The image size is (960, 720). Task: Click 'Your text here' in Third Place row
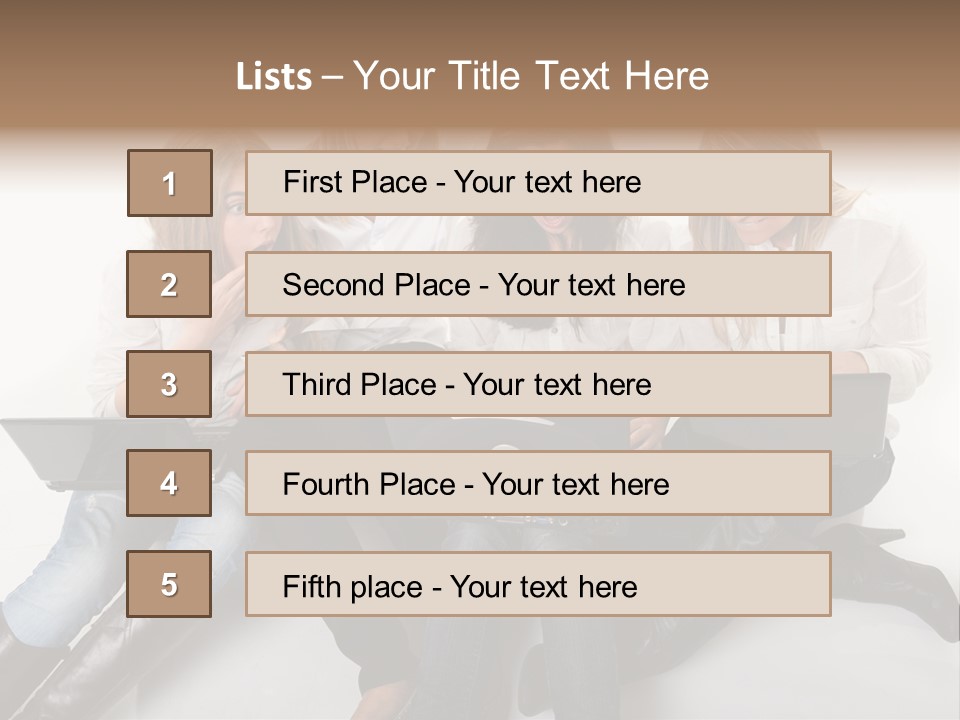pyautogui.click(x=557, y=385)
